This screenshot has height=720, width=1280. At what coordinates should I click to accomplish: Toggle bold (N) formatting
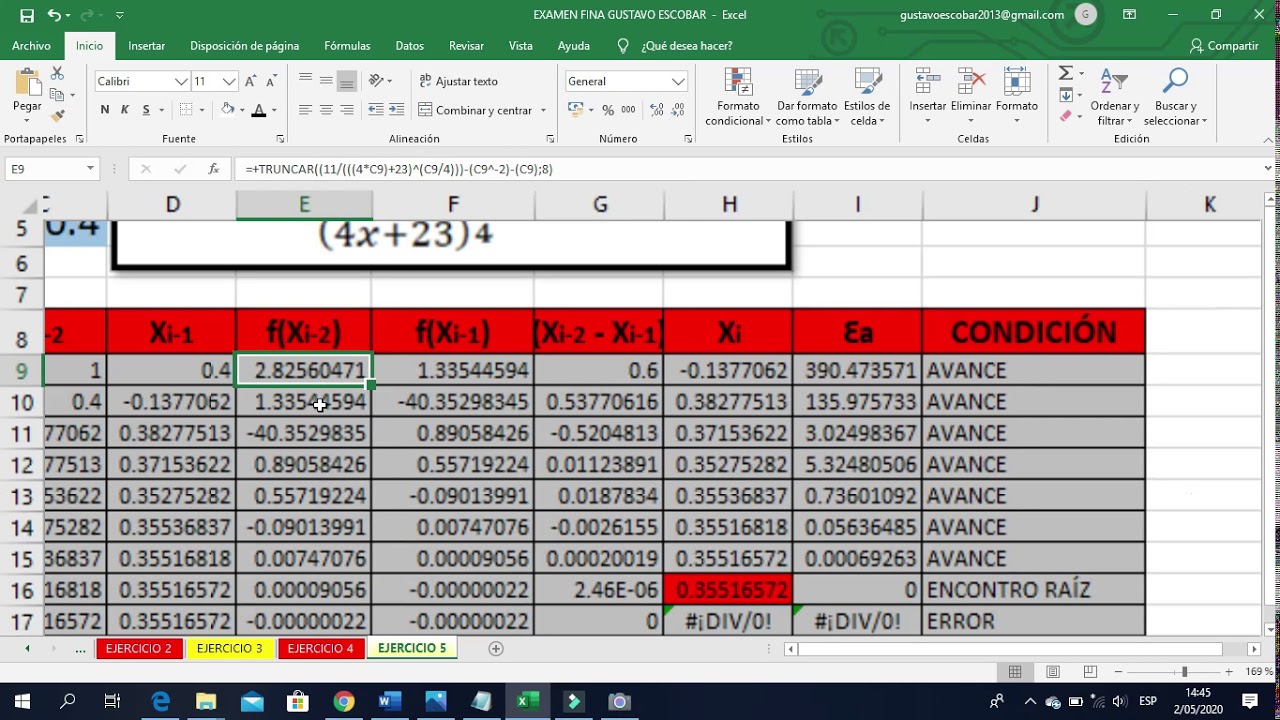tap(105, 110)
